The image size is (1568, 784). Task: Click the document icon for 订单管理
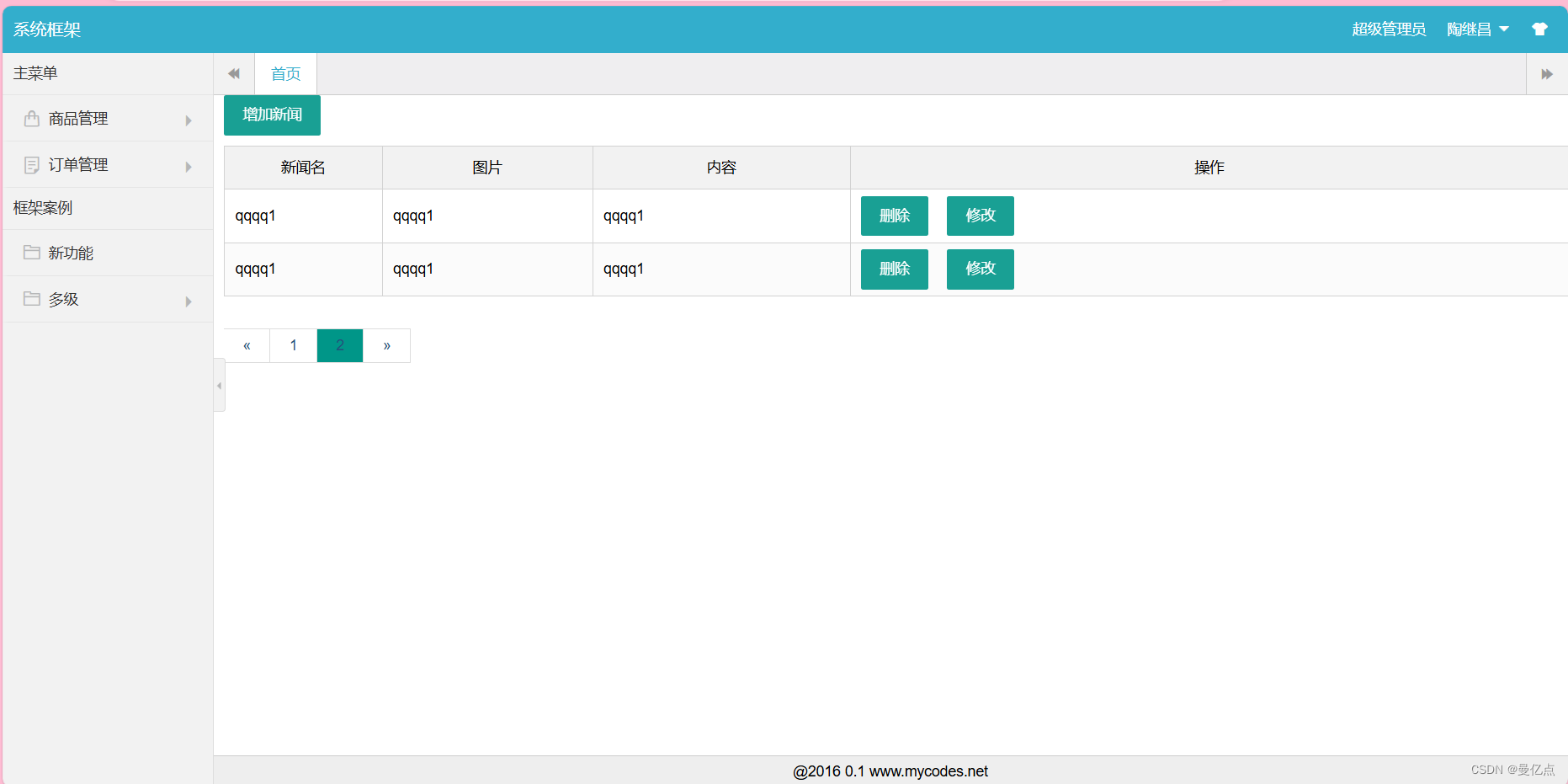tap(32, 165)
